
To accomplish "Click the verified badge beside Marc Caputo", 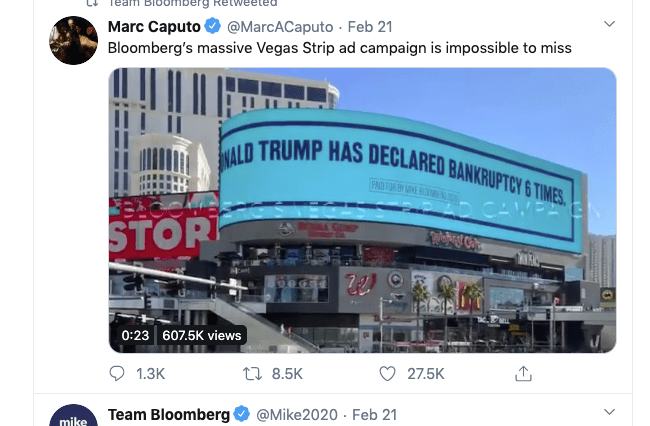I will [x=213, y=26].
